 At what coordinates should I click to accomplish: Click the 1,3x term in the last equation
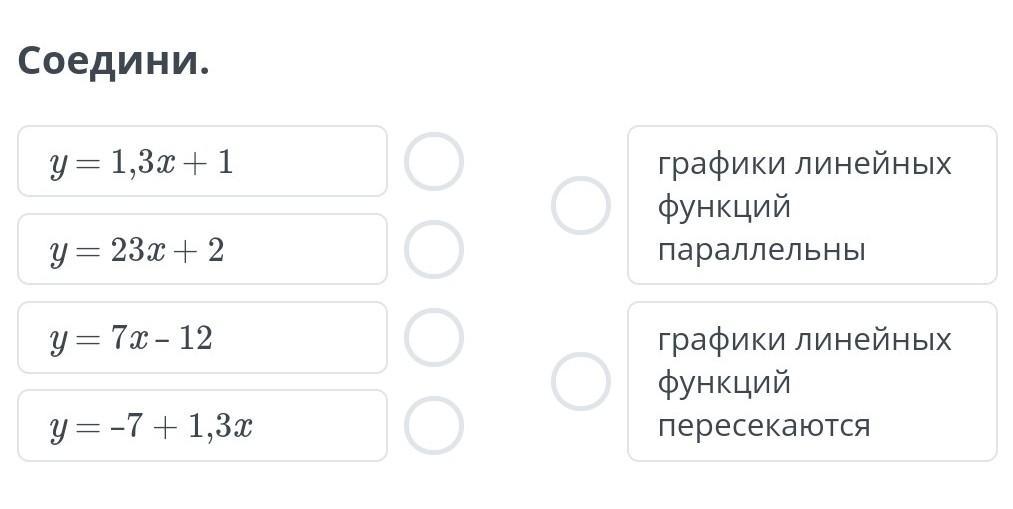(x=220, y=426)
